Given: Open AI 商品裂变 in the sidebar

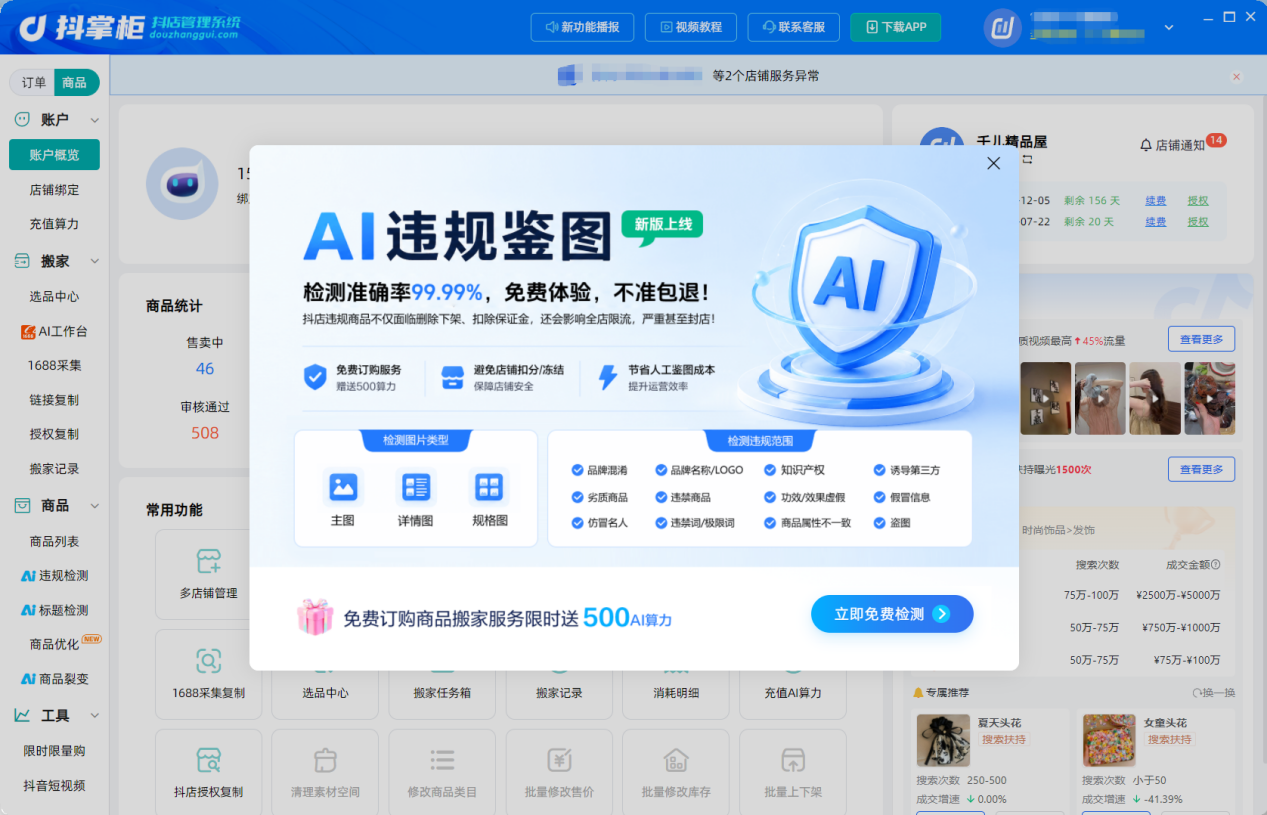Looking at the screenshot, I should tap(54, 679).
